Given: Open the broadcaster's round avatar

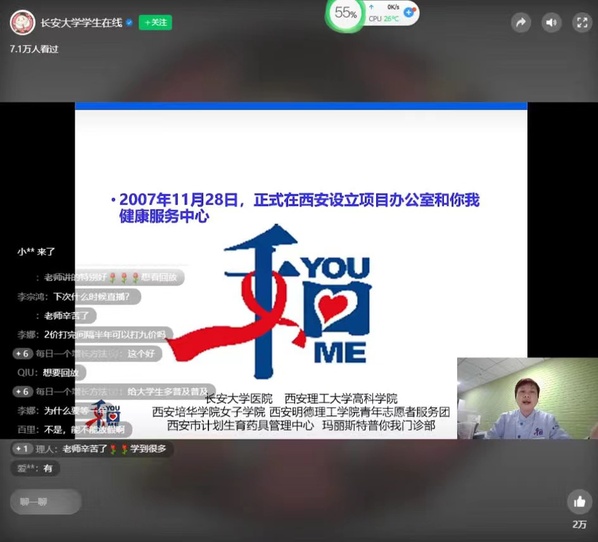Looking at the screenshot, I should [x=23, y=22].
